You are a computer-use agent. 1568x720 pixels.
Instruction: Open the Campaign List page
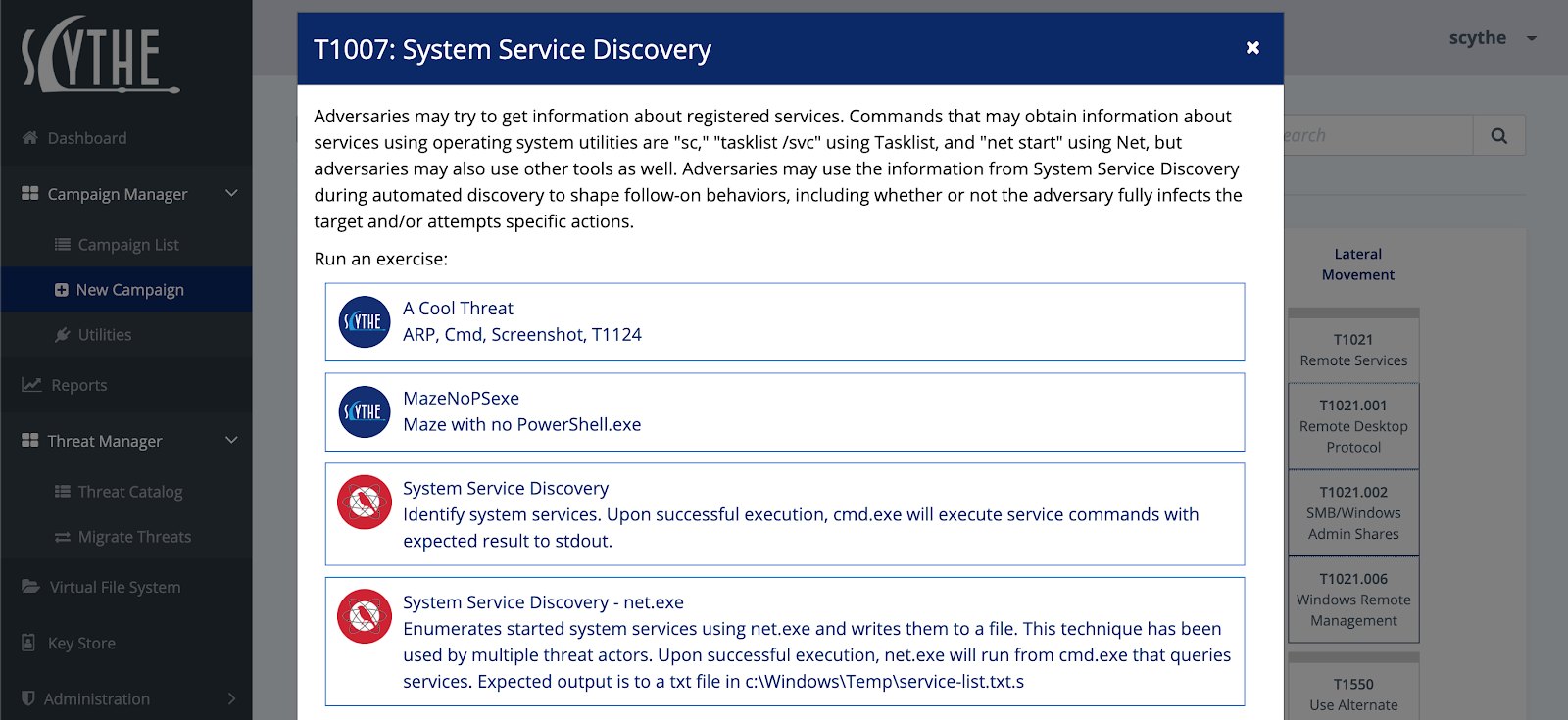128,245
